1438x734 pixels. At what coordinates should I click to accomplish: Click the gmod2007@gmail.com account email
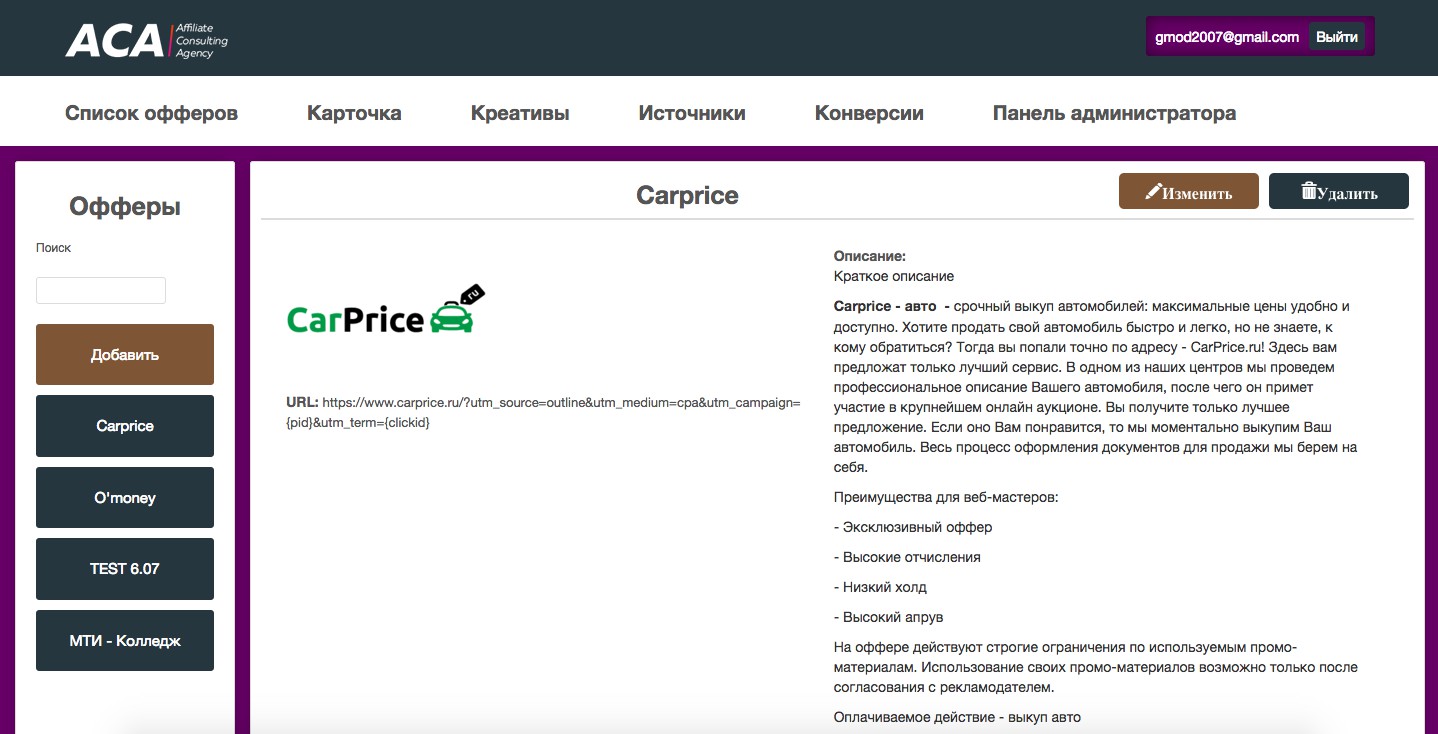(1227, 37)
